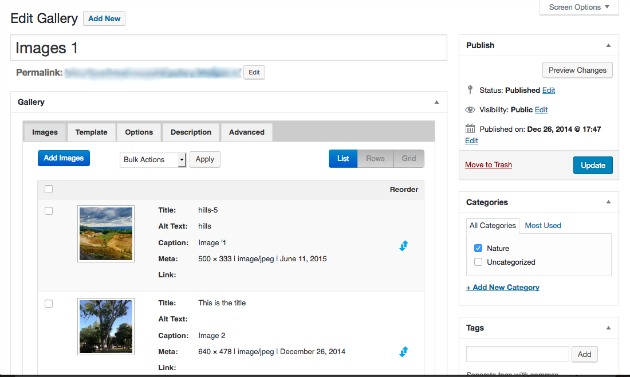
Task: Open the Advanced tab
Action: pos(247,132)
